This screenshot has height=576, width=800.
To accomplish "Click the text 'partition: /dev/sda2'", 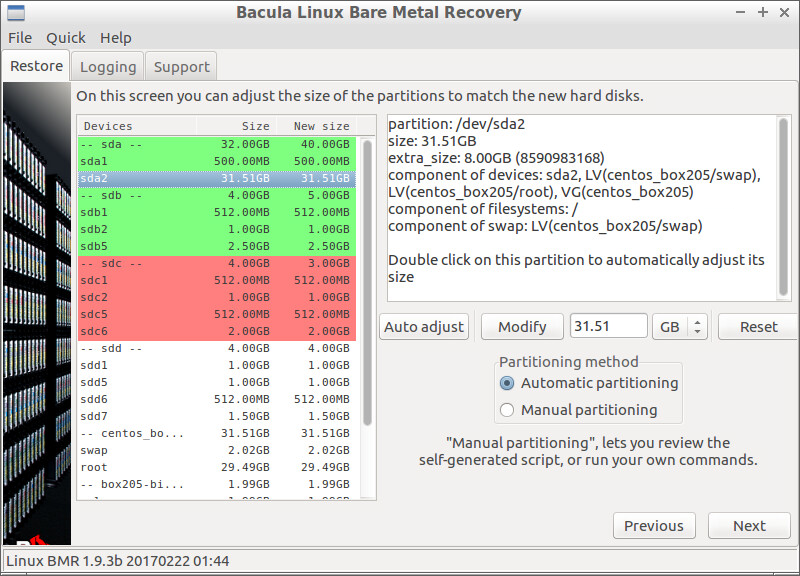I will coord(457,124).
